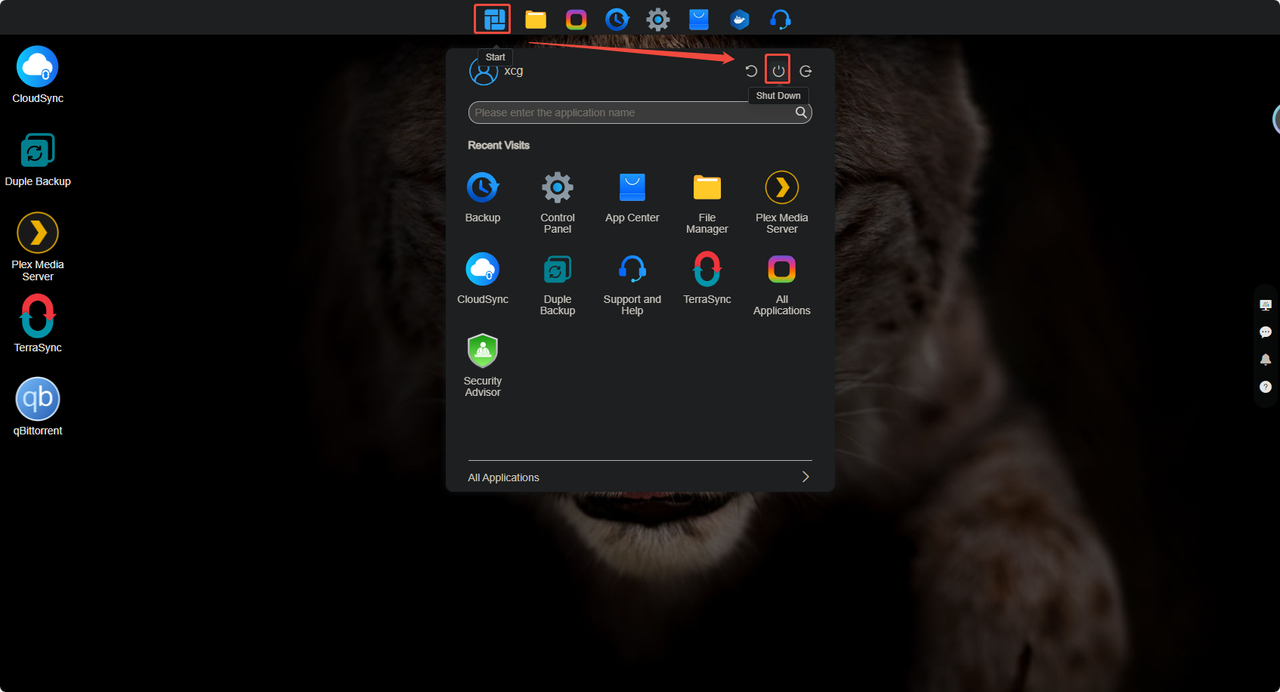Viewport: 1280px width, 692px height.
Task: Open File Manager from the top taskbar
Action: coord(535,19)
